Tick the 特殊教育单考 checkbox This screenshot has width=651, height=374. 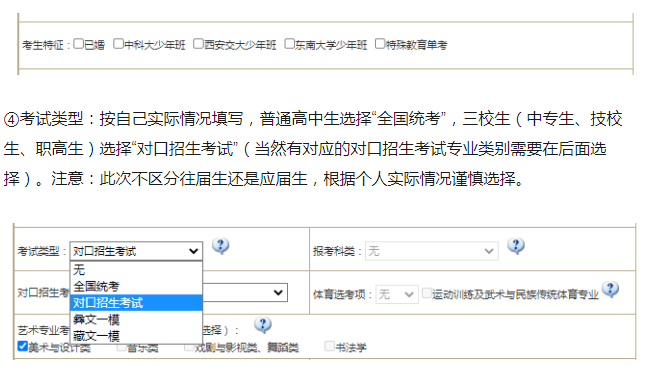[x=380, y=44]
